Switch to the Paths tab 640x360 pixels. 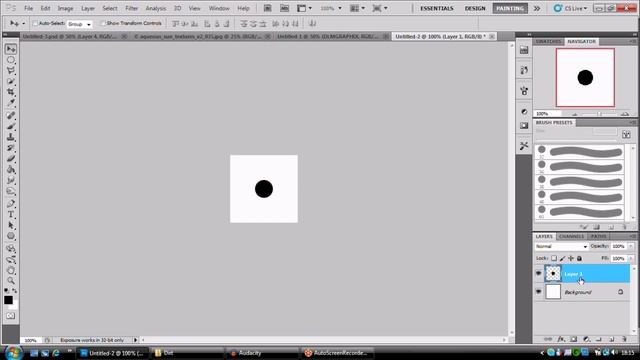[x=598, y=236]
